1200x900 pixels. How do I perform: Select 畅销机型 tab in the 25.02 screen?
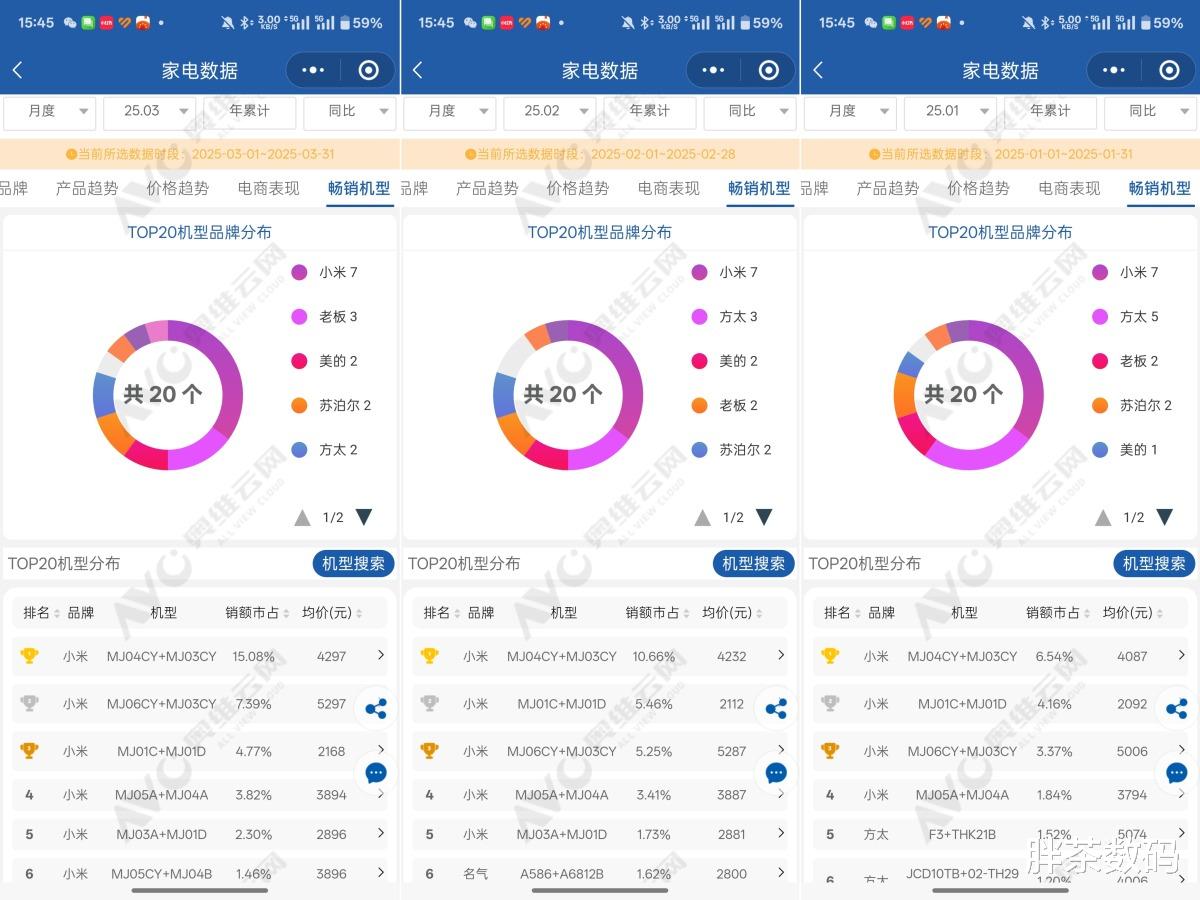point(759,188)
